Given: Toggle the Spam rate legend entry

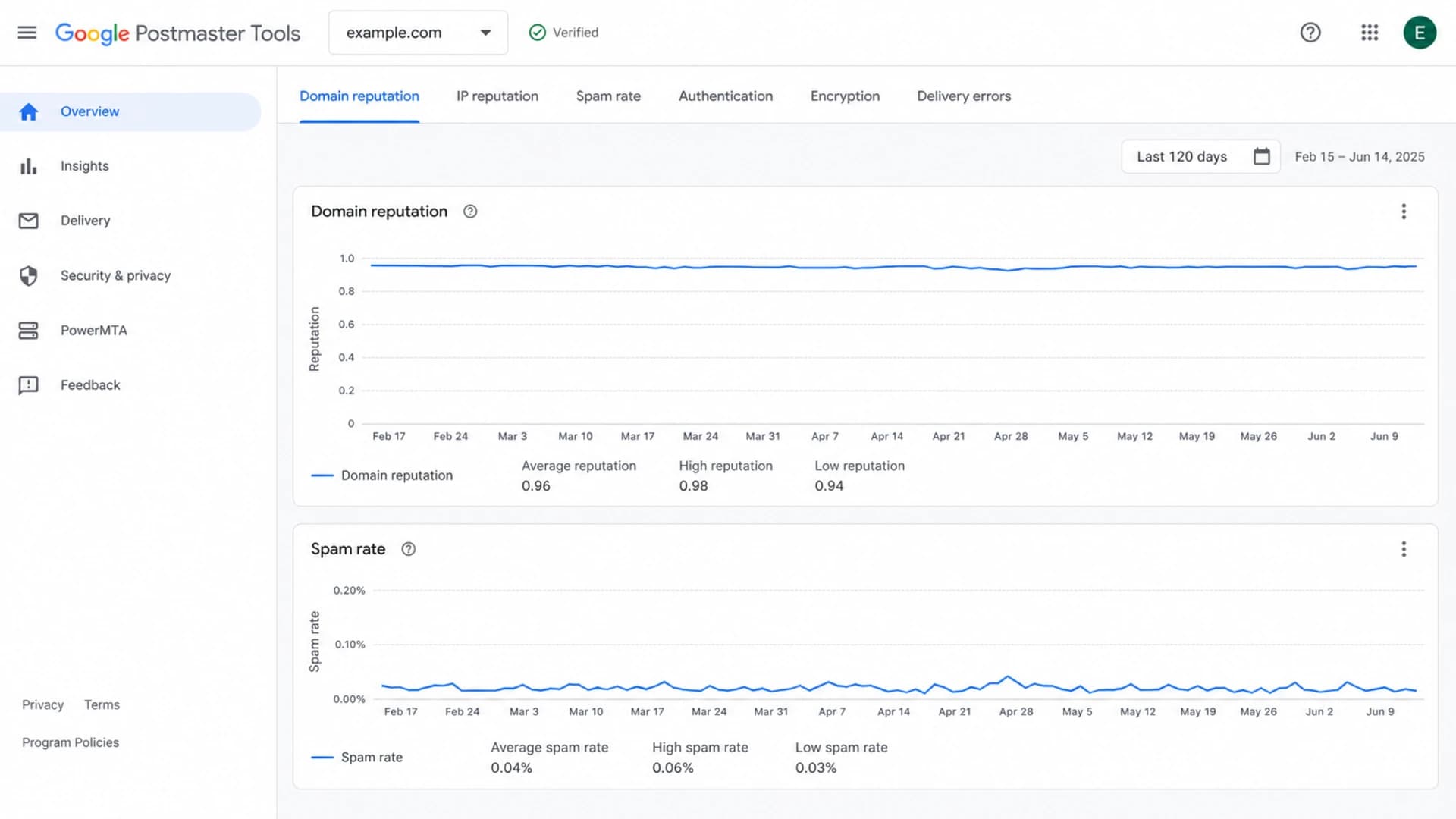Looking at the screenshot, I should 357,758.
